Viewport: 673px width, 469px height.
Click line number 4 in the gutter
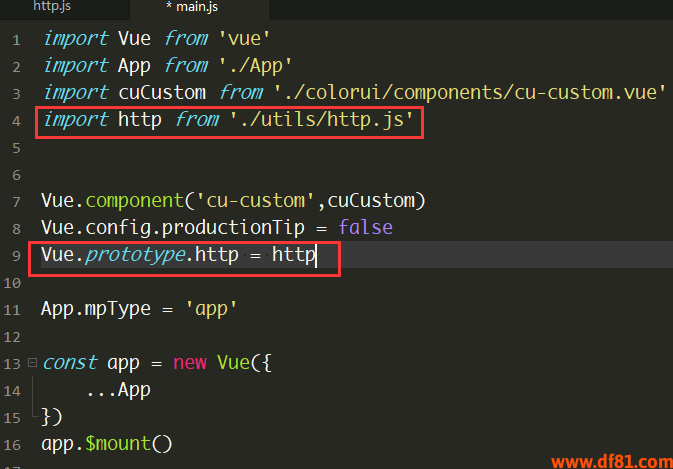coord(16,121)
